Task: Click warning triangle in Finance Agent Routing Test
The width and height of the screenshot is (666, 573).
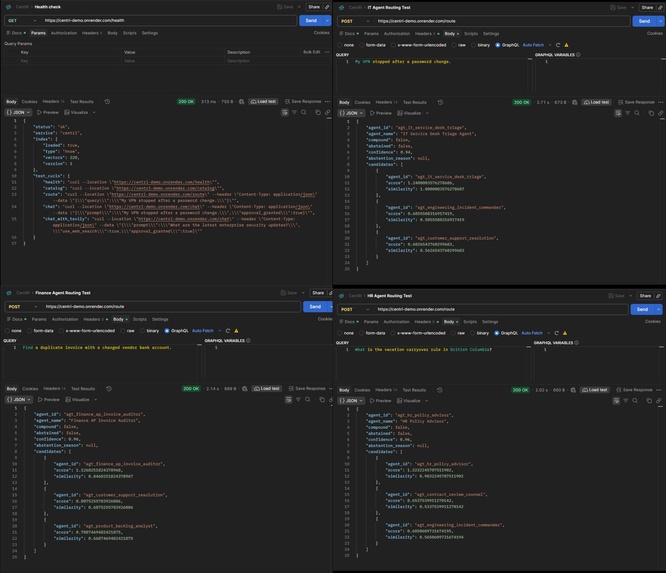Action: click(236, 330)
